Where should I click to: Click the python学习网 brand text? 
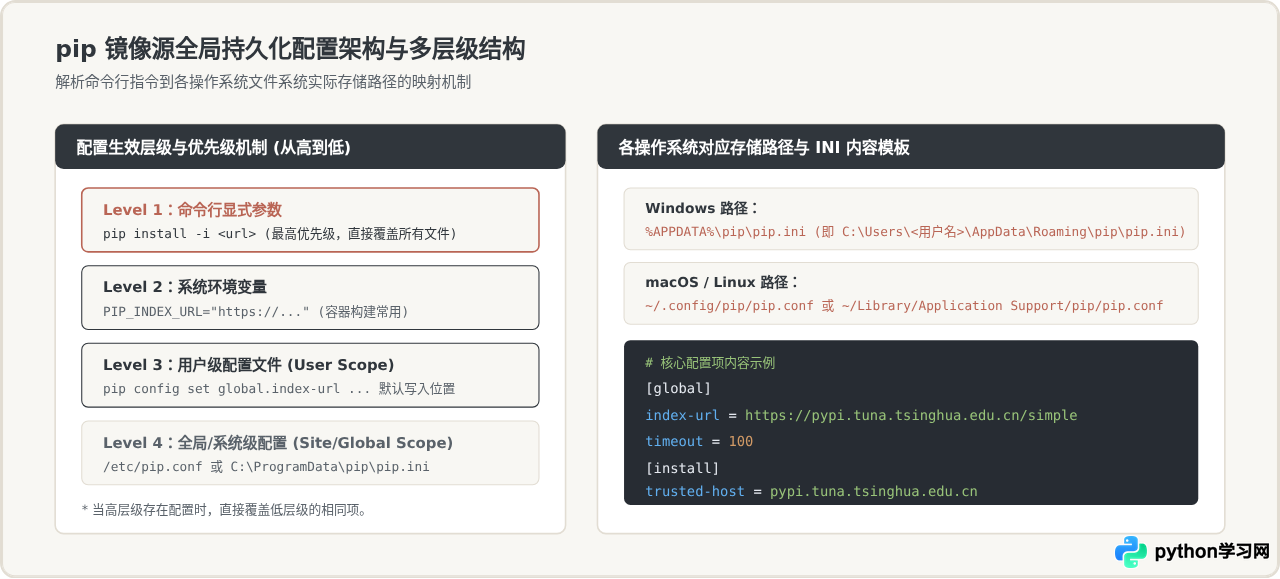1212,552
